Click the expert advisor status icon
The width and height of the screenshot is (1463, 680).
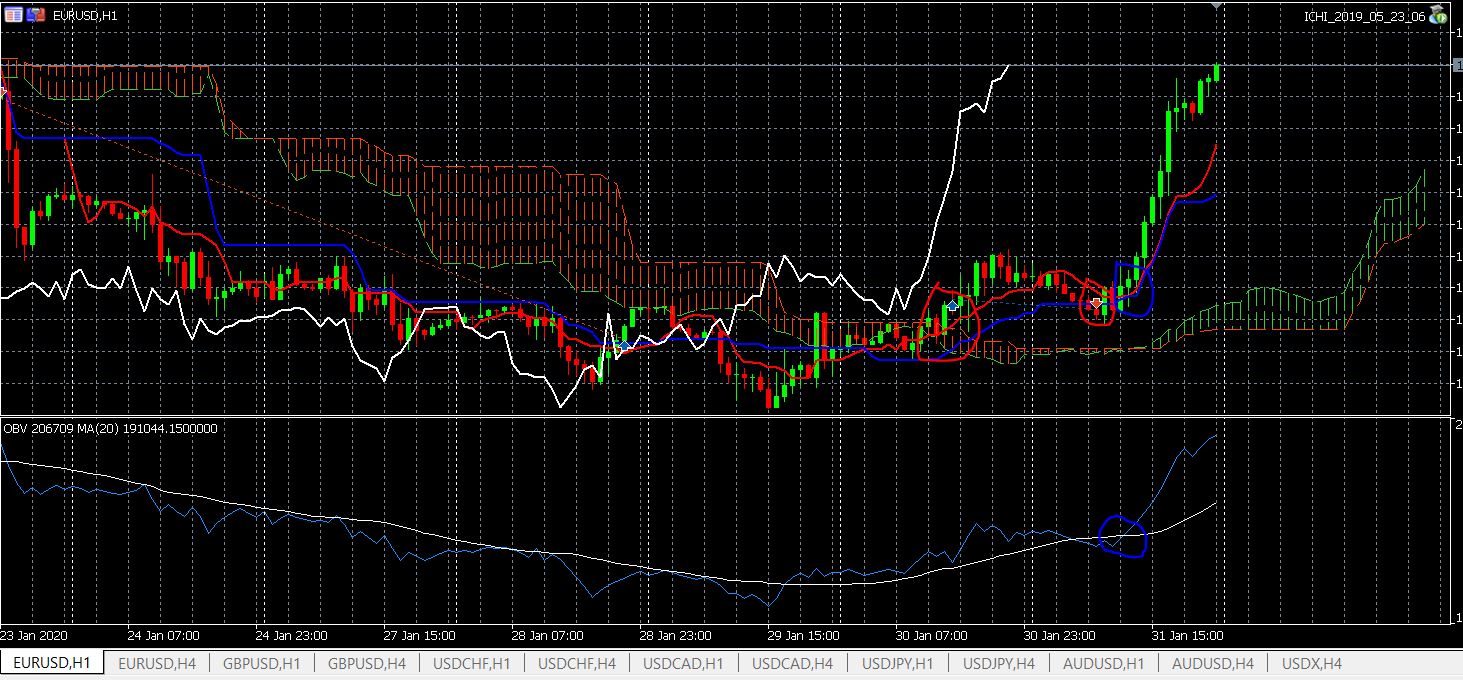(x=1438, y=15)
